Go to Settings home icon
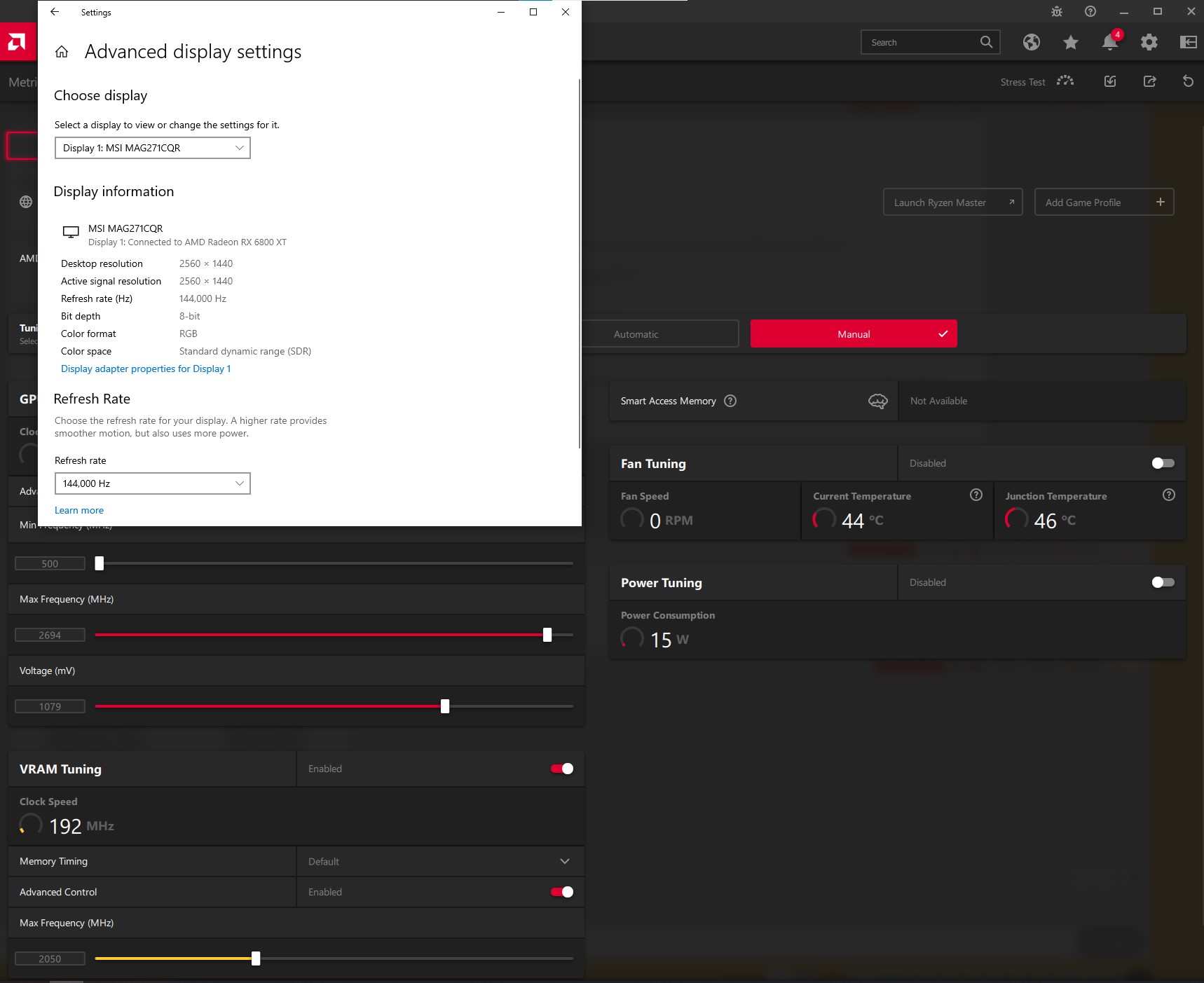Image resolution: width=1204 pixels, height=983 pixels. click(62, 52)
